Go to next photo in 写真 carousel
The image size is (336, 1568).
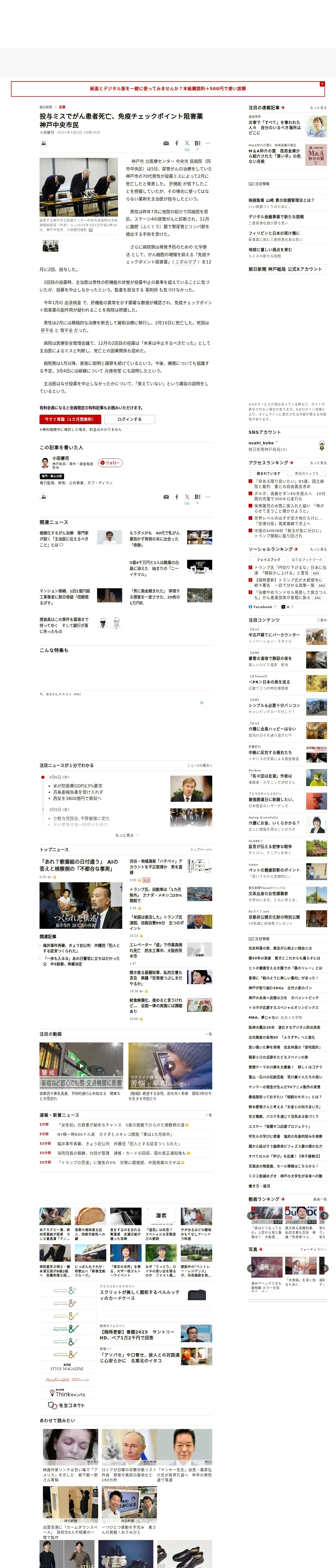(x=324, y=1269)
